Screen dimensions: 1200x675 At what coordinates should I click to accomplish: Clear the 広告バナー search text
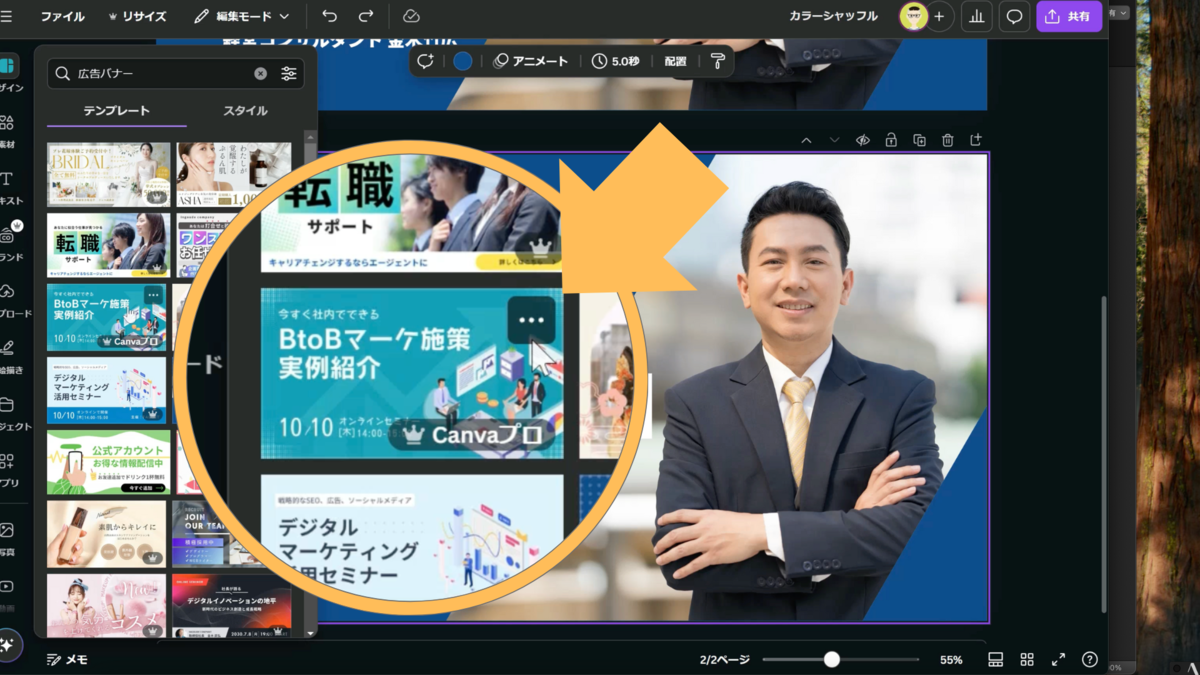click(x=260, y=74)
